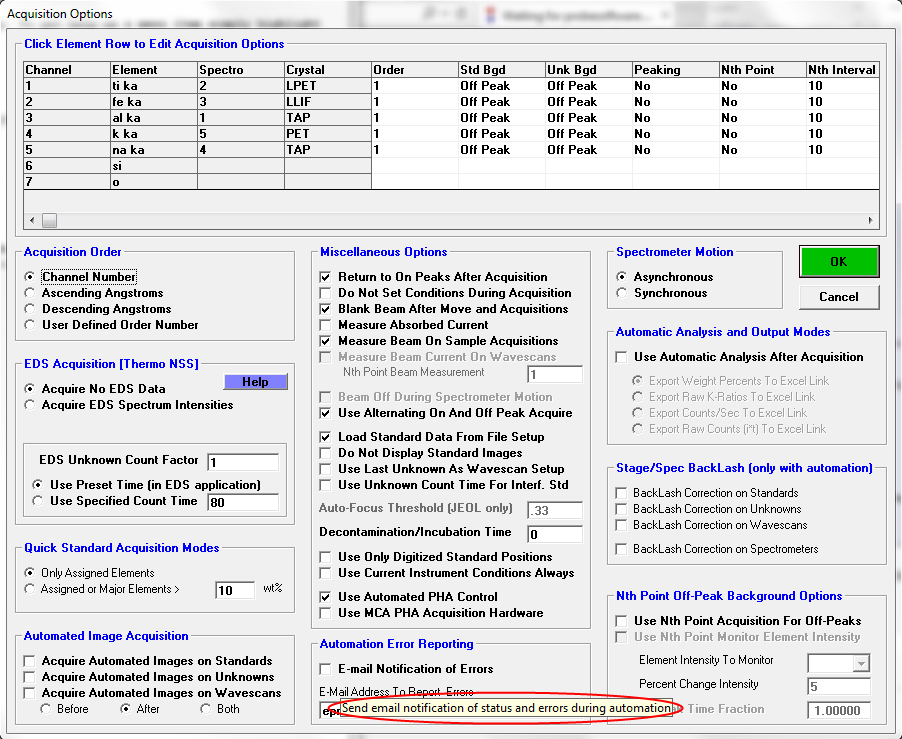Click the green OK button

coord(838,262)
